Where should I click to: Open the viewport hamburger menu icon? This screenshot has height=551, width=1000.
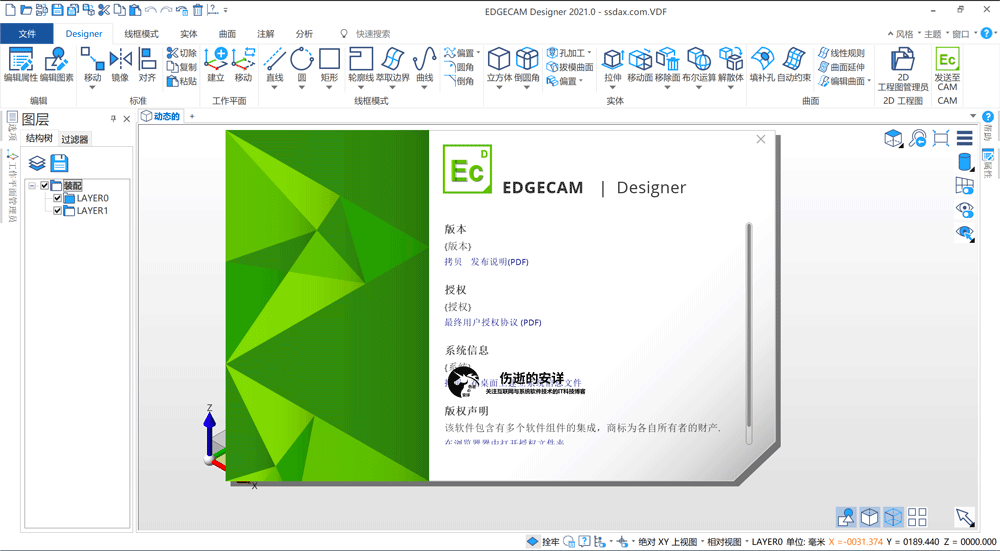(x=964, y=138)
